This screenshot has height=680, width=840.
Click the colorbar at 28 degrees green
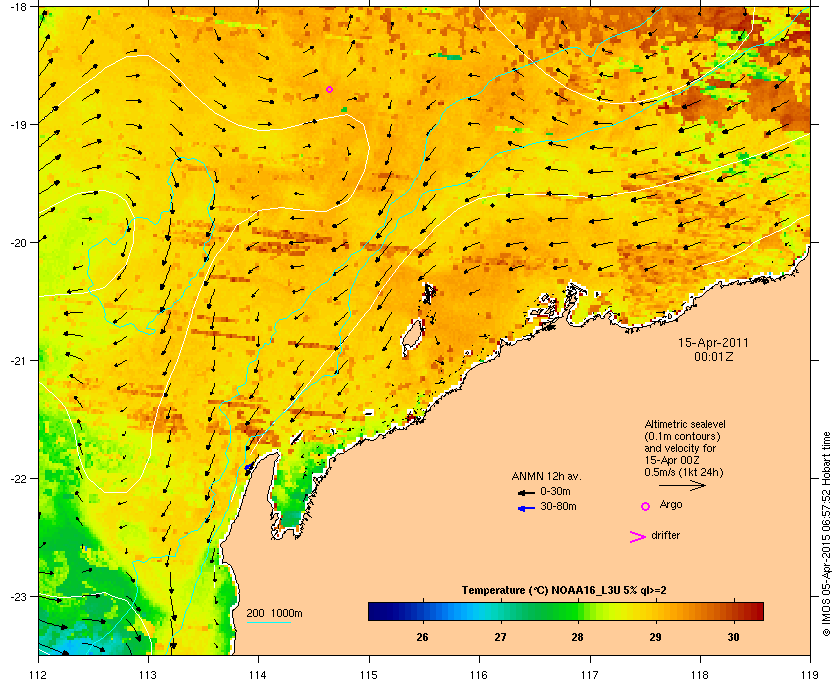(x=578, y=611)
